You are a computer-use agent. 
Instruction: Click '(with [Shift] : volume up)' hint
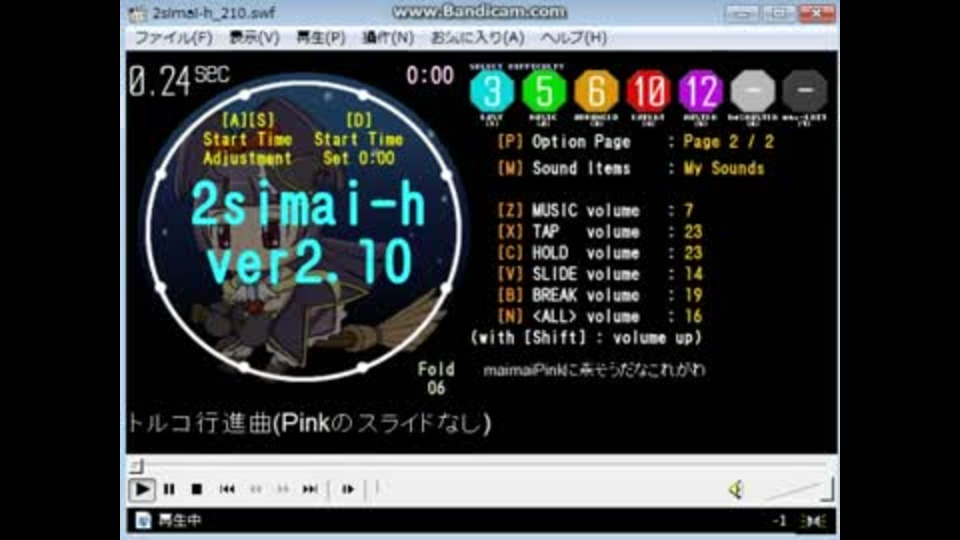(586, 338)
